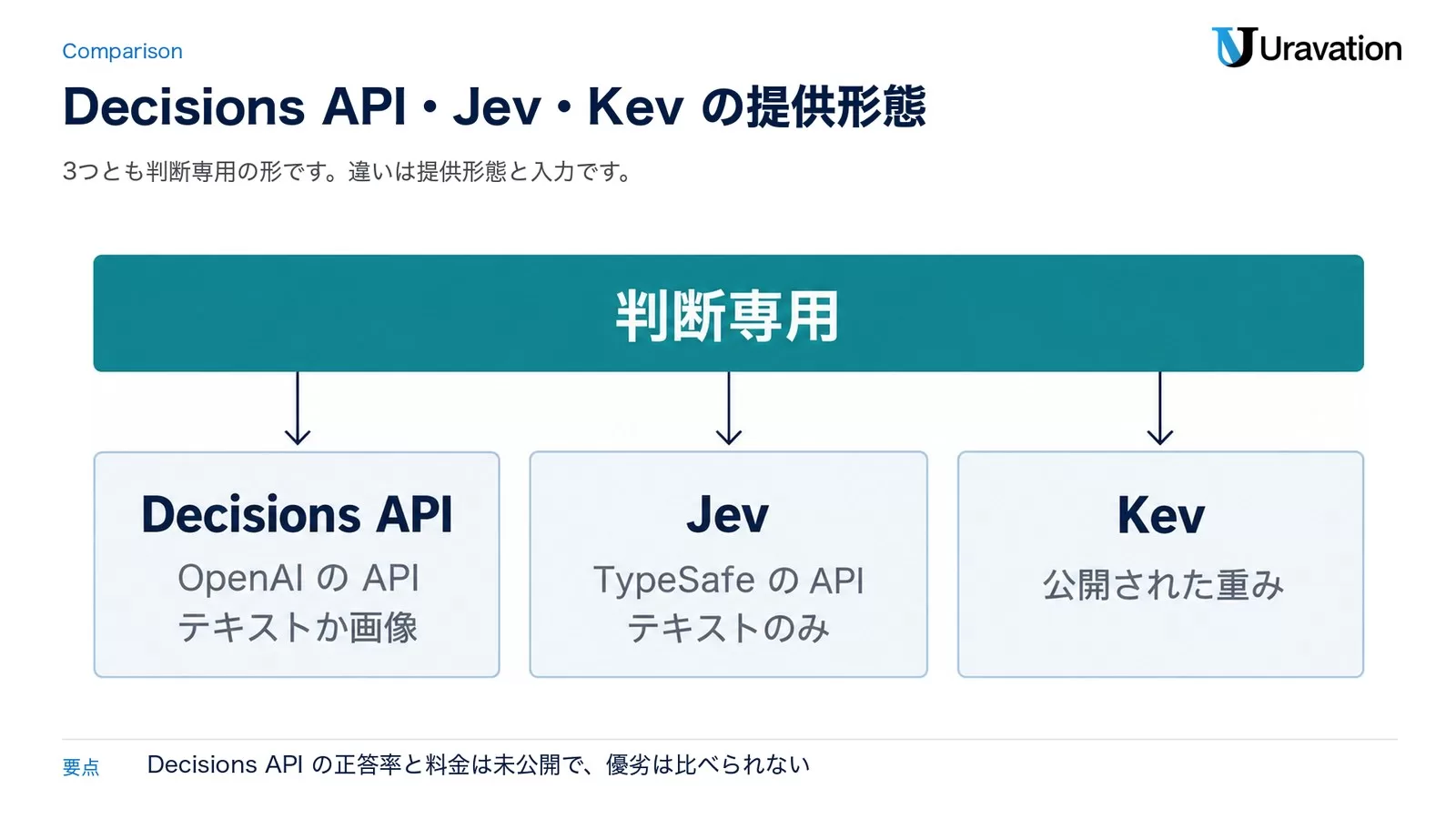Image resolution: width=1456 pixels, height=819 pixels.
Task: Click the 'TypeSafe の API' text
Action: [x=728, y=581]
